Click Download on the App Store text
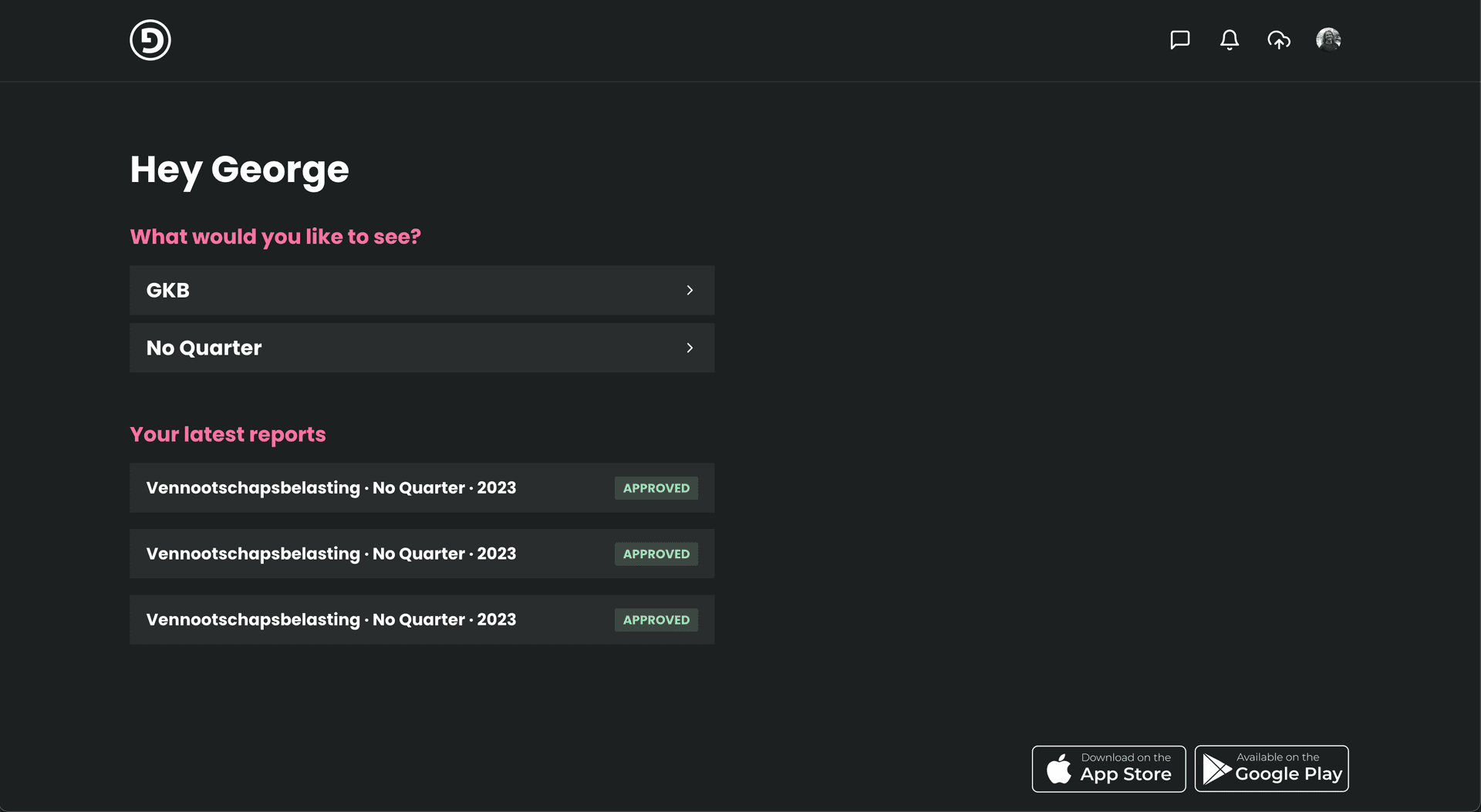The image size is (1481, 812). pos(1125,768)
